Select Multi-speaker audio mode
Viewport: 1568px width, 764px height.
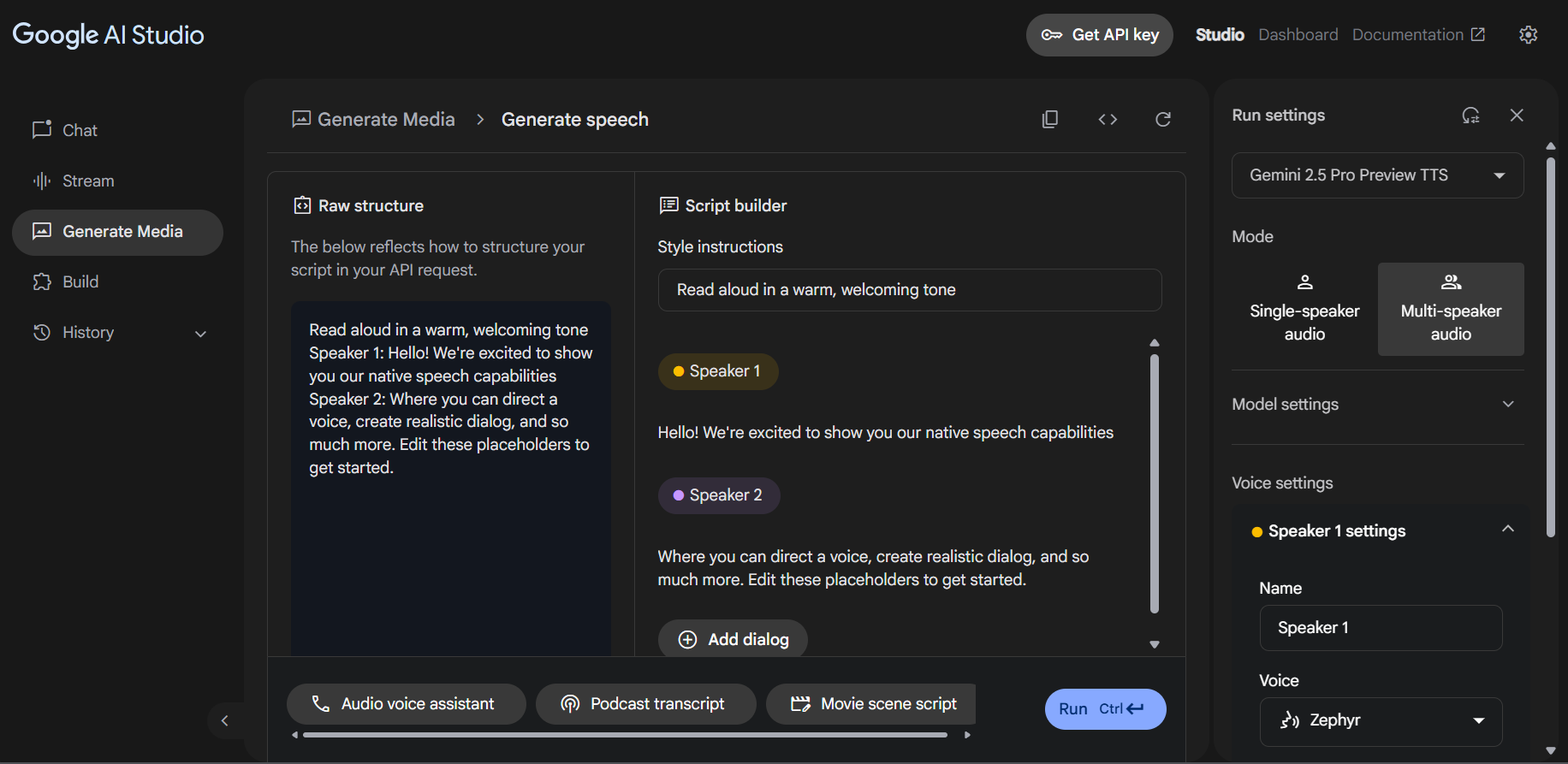click(x=1451, y=309)
